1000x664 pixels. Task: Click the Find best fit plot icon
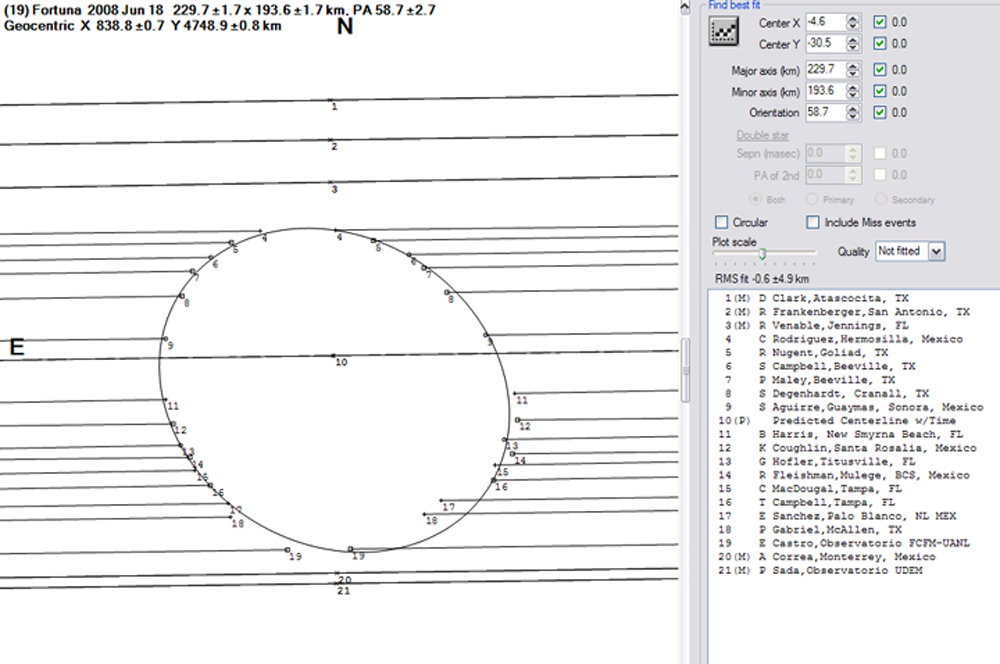coord(723,33)
